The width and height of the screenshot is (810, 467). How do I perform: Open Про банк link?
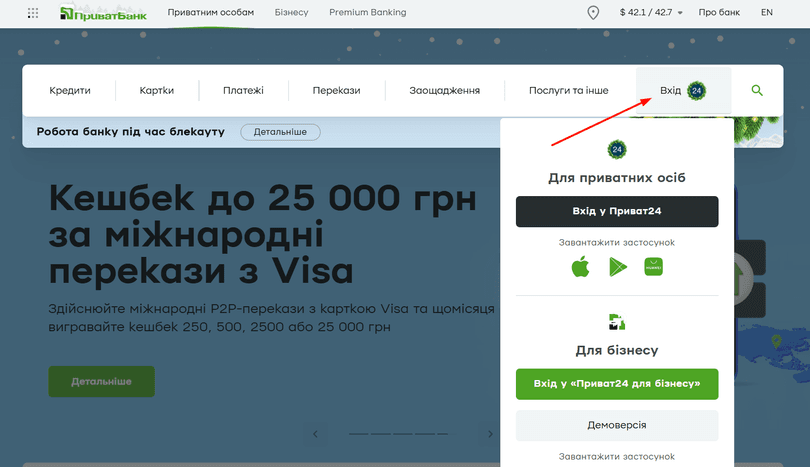tap(719, 12)
